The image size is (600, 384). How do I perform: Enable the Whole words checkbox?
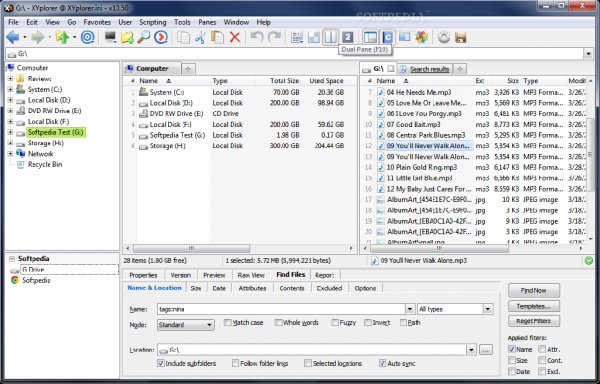point(278,322)
